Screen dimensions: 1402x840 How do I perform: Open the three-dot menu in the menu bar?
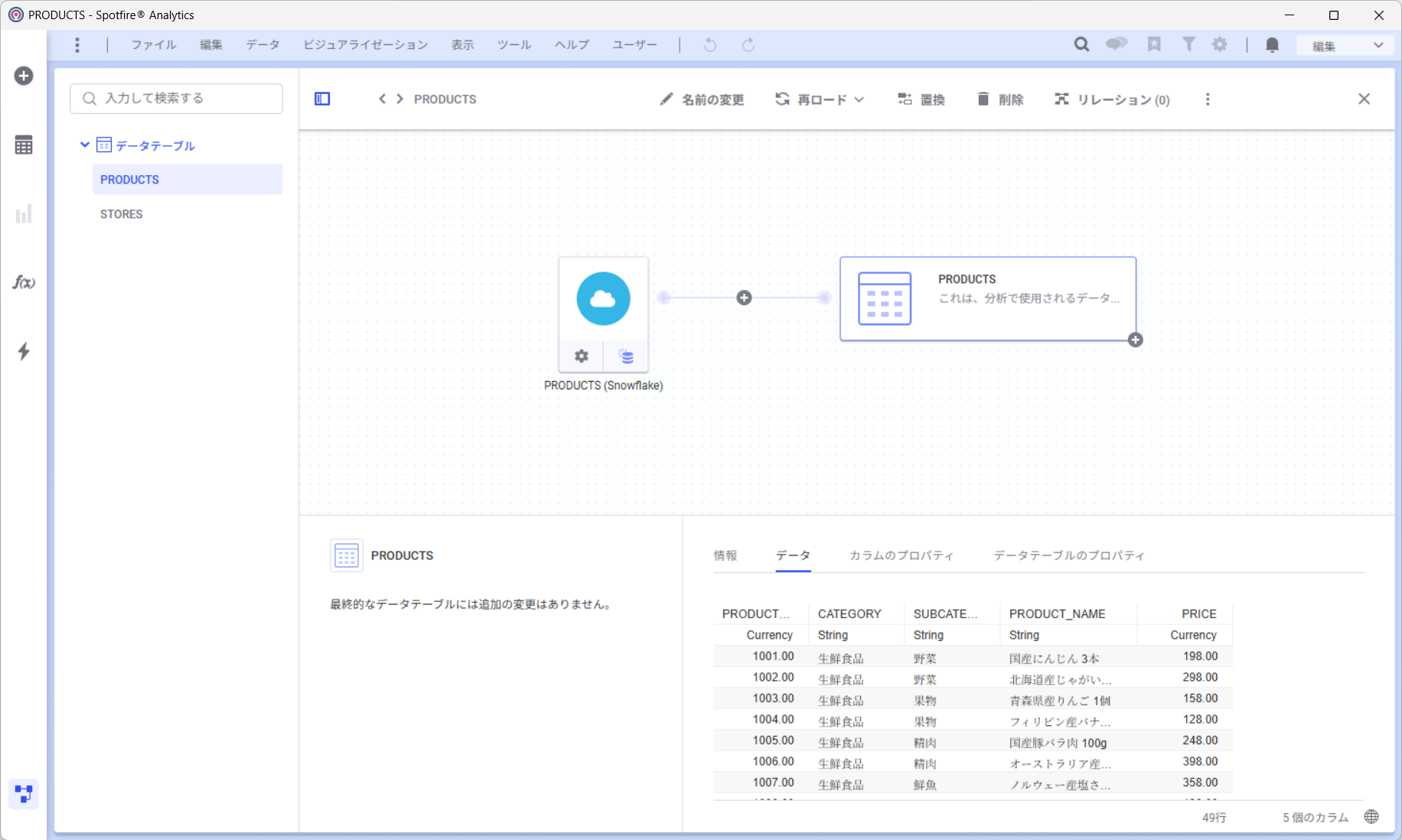coord(77,45)
